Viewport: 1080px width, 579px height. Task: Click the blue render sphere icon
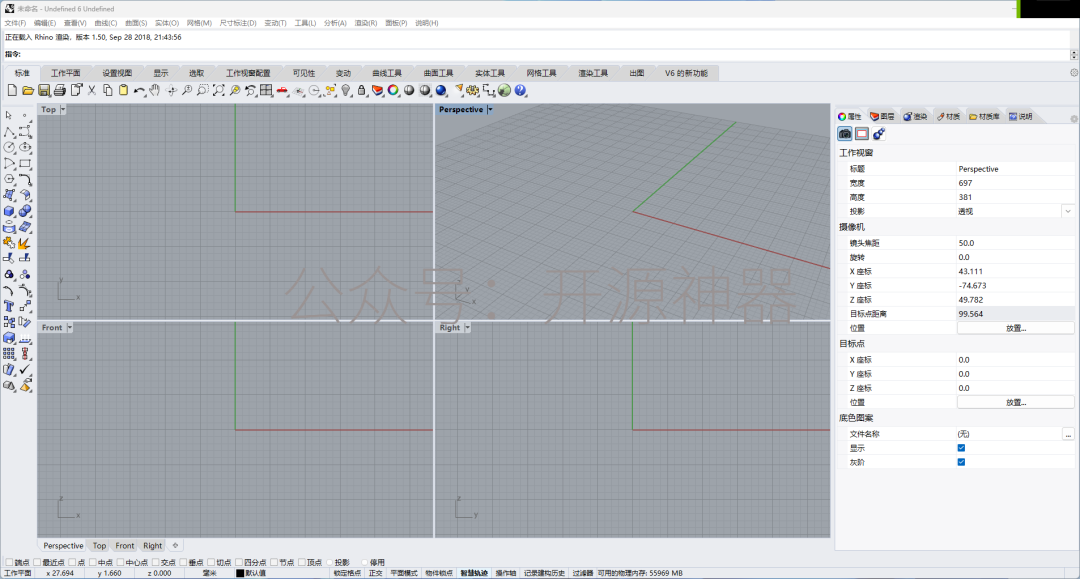point(441,90)
